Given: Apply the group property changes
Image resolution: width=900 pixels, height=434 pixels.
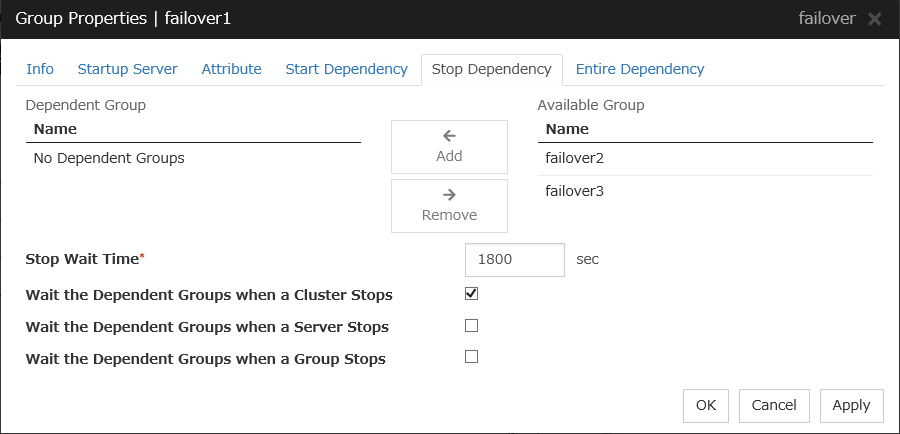Looking at the screenshot, I should (x=851, y=405).
